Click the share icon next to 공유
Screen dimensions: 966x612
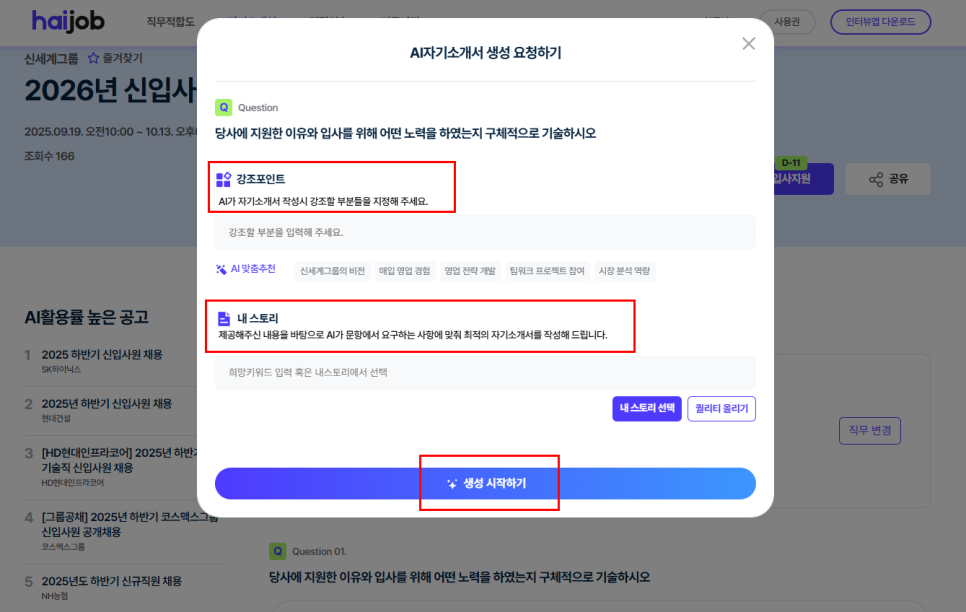coord(876,179)
